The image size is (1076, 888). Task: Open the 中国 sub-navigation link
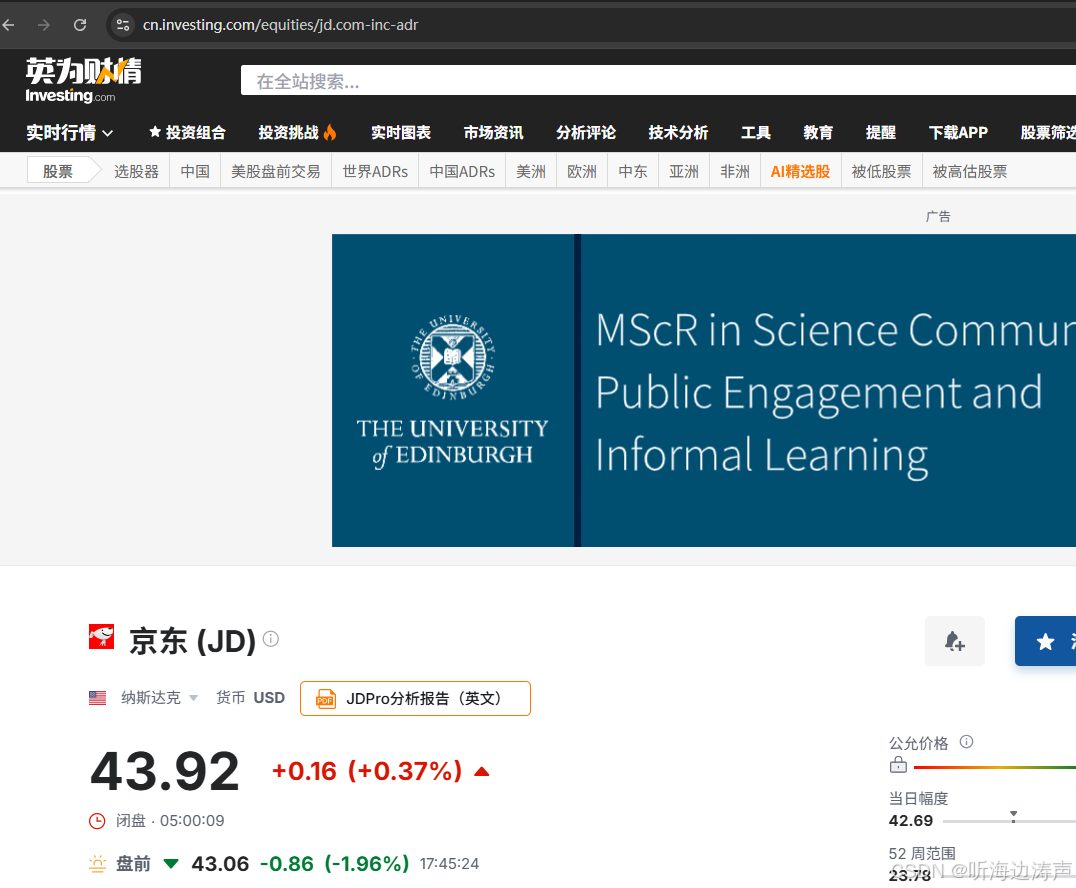click(x=195, y=172)
